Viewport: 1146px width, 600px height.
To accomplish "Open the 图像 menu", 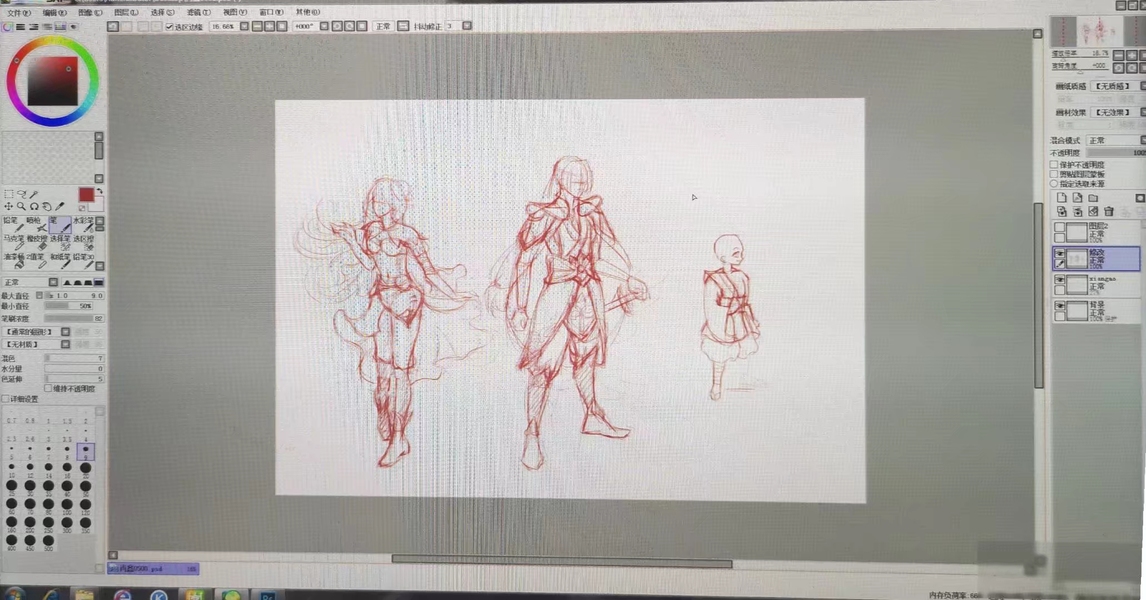I will [90, 12].
